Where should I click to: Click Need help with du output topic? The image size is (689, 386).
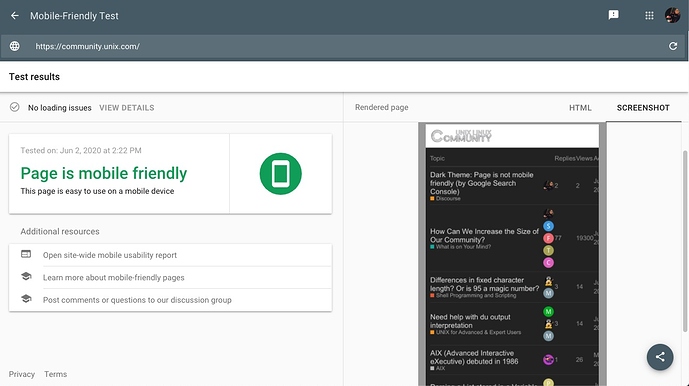470,321
